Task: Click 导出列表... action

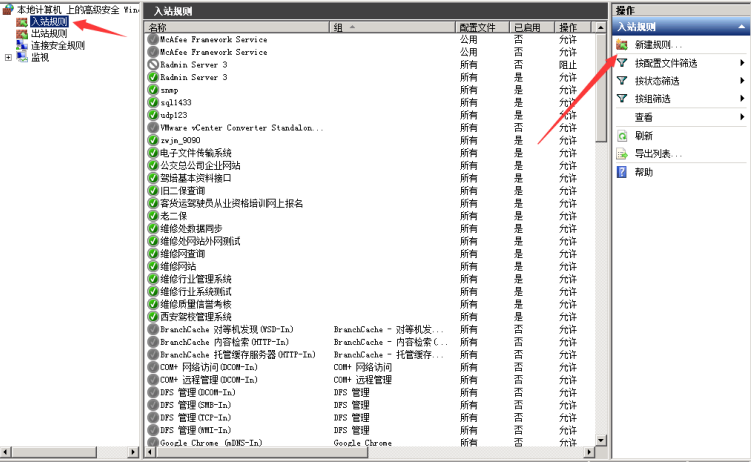Action: pos(658,154)
